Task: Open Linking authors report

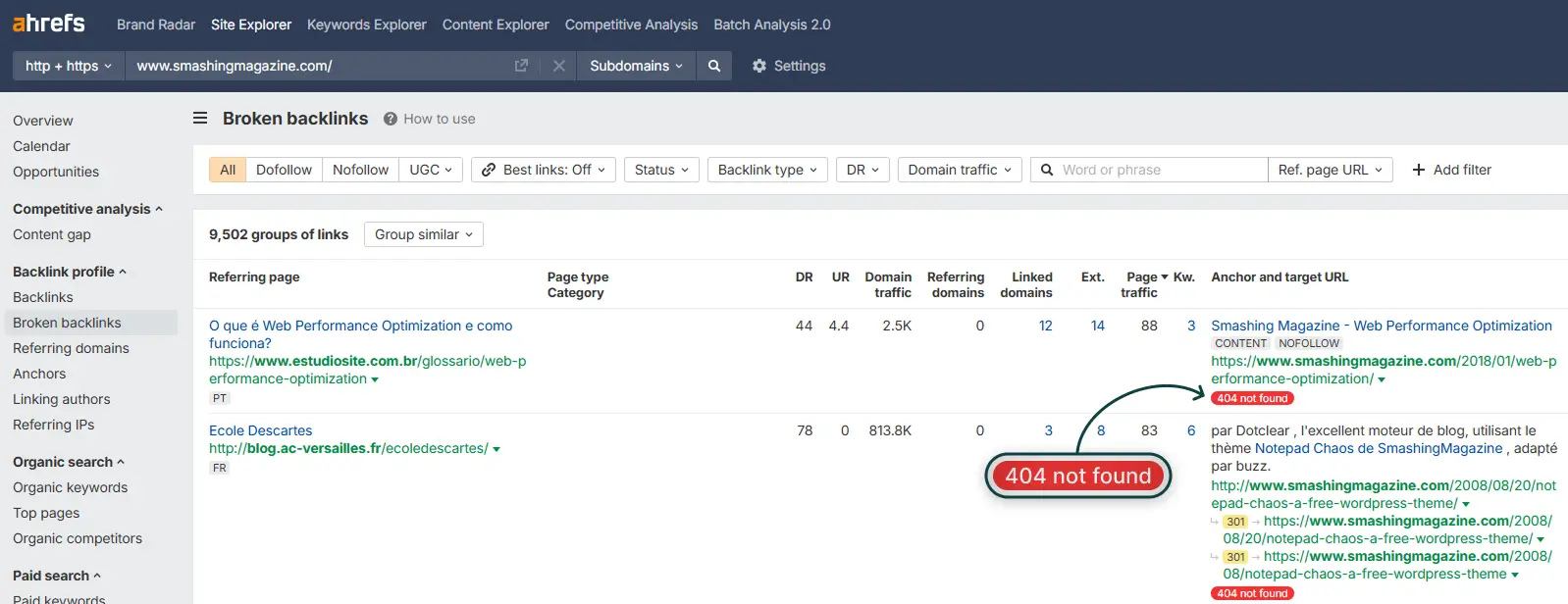Action: 62,399
